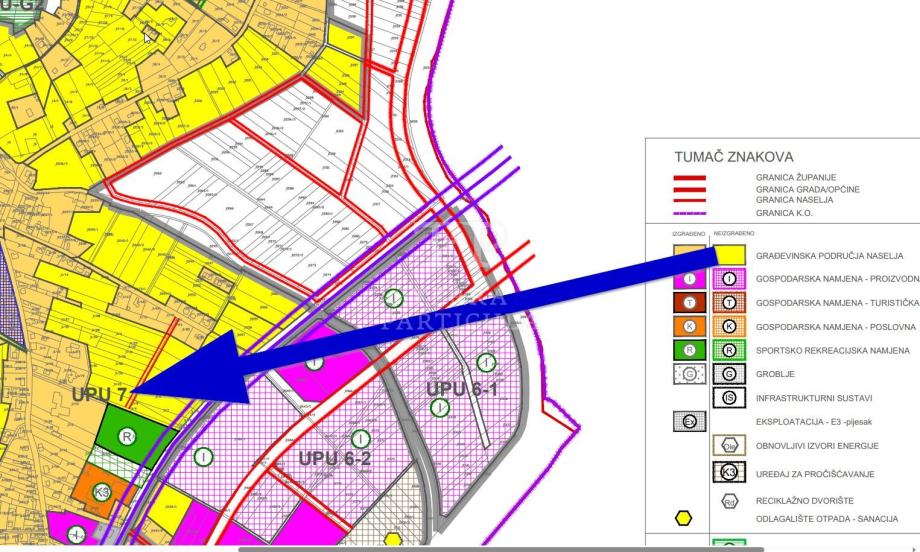Click the IZGRAĐENO column header

point(689,234)
